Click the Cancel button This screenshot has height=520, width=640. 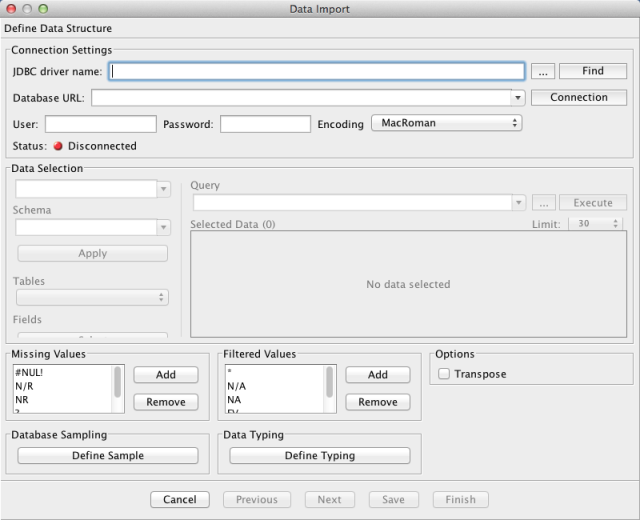click(180, 500)
